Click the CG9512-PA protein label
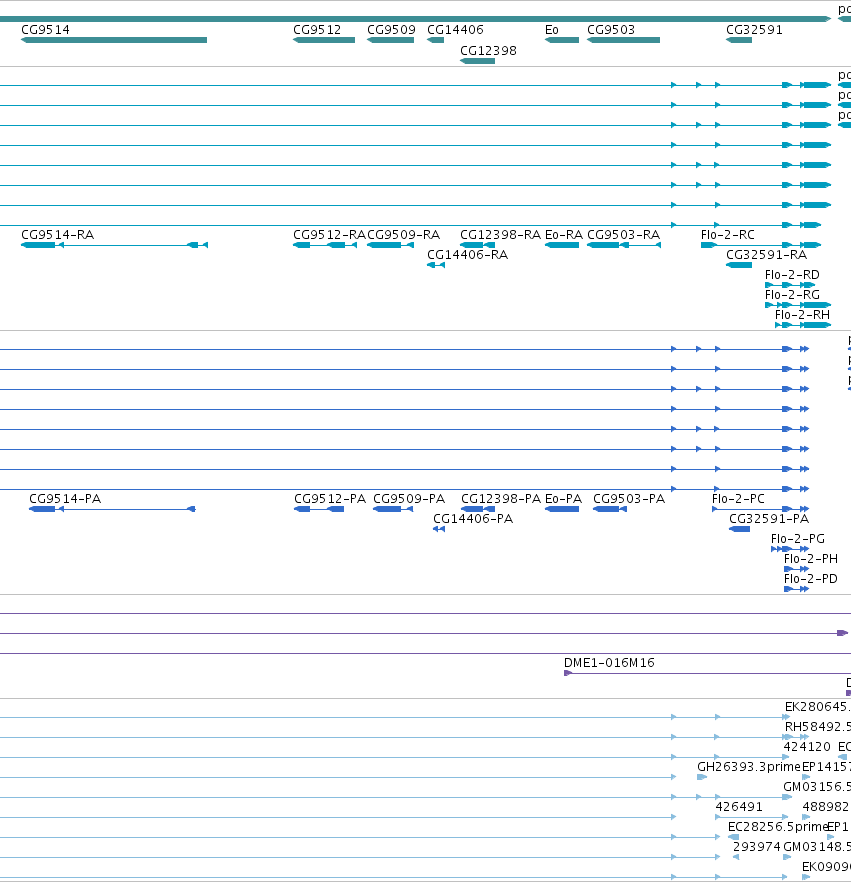 point(330,499)
